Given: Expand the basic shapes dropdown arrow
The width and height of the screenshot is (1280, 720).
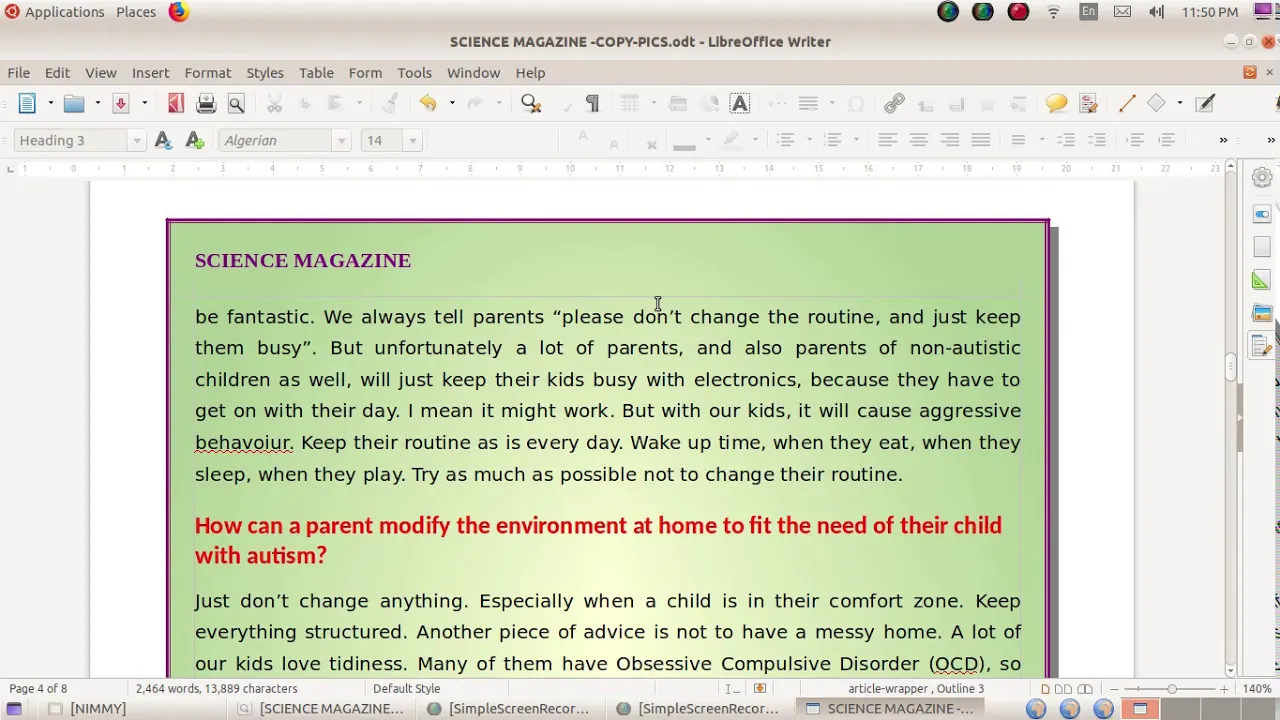Looking at the screenshot, I should coord(1179,103).
